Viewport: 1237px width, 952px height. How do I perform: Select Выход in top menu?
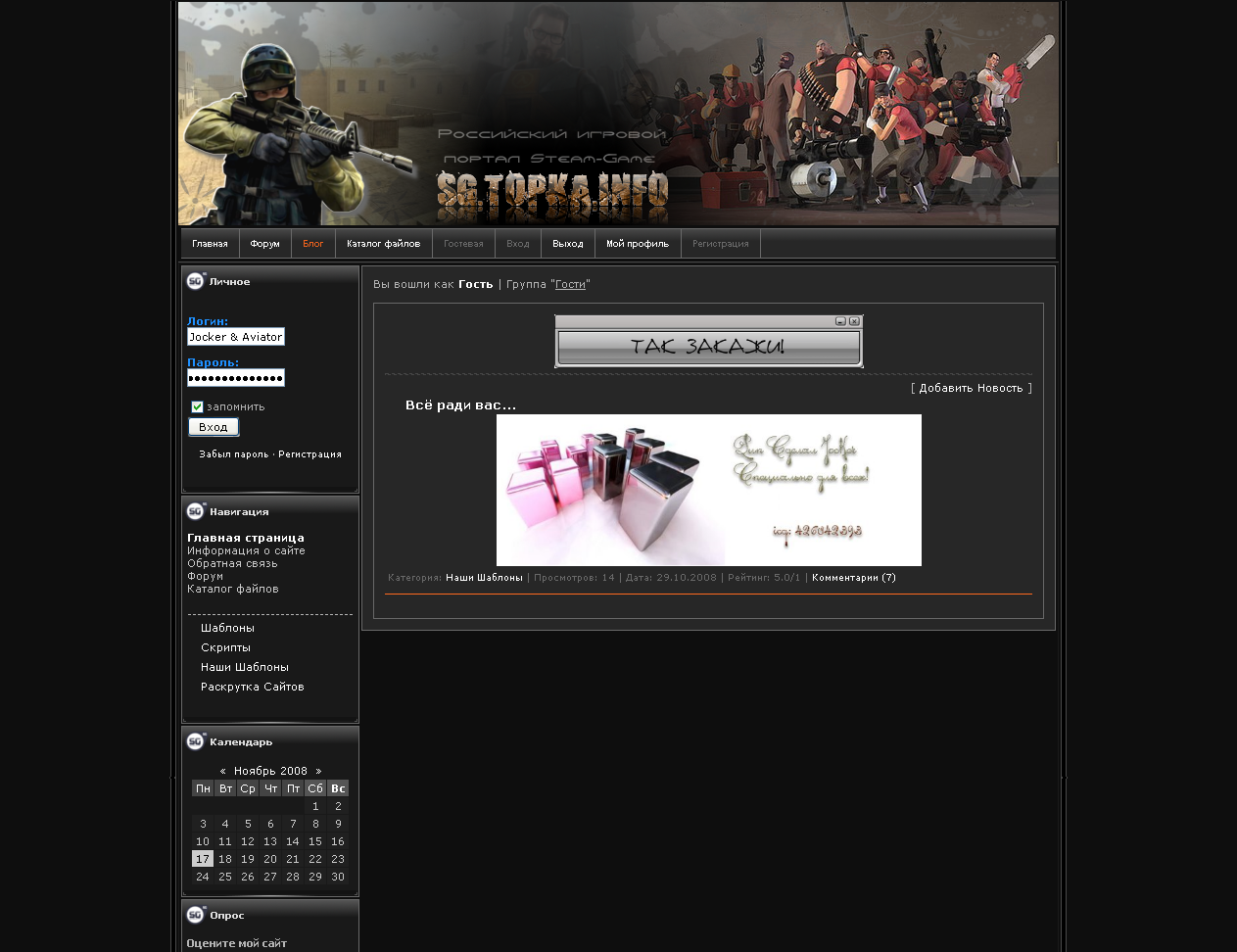tap(568, 244)
